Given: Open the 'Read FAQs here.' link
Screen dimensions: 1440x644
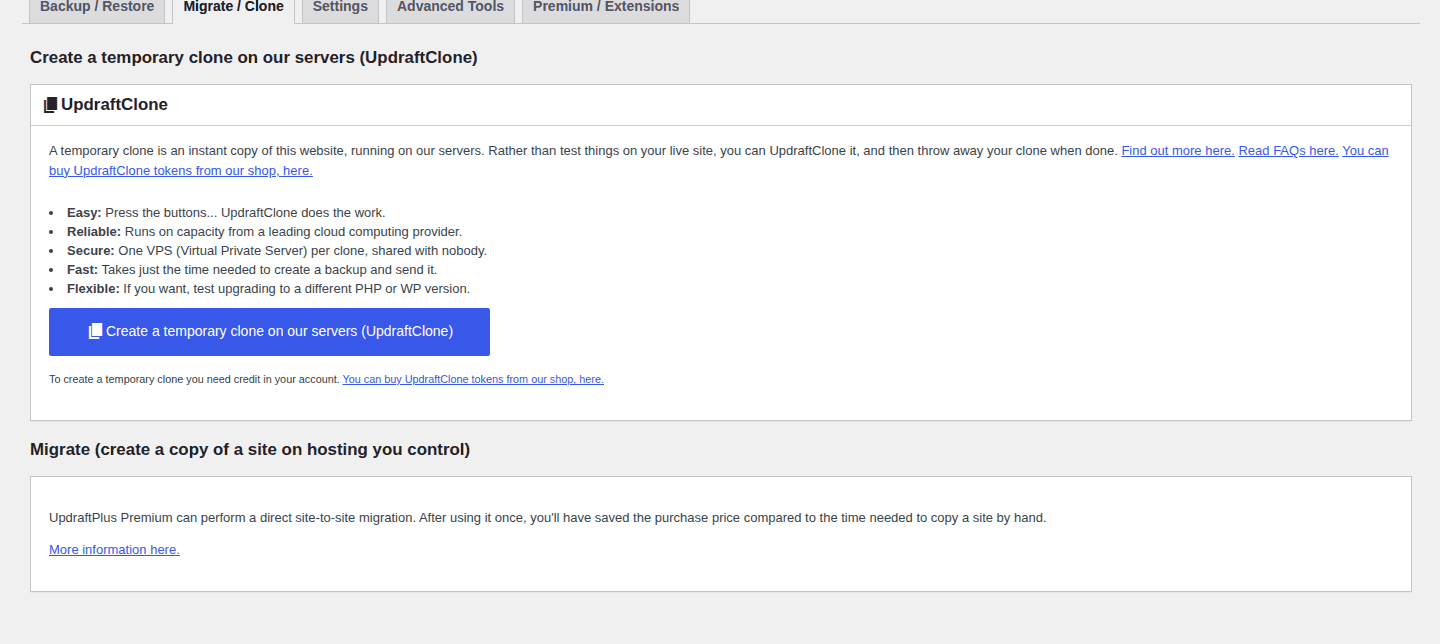Looking at the screenshot, I should point(1288,151).
